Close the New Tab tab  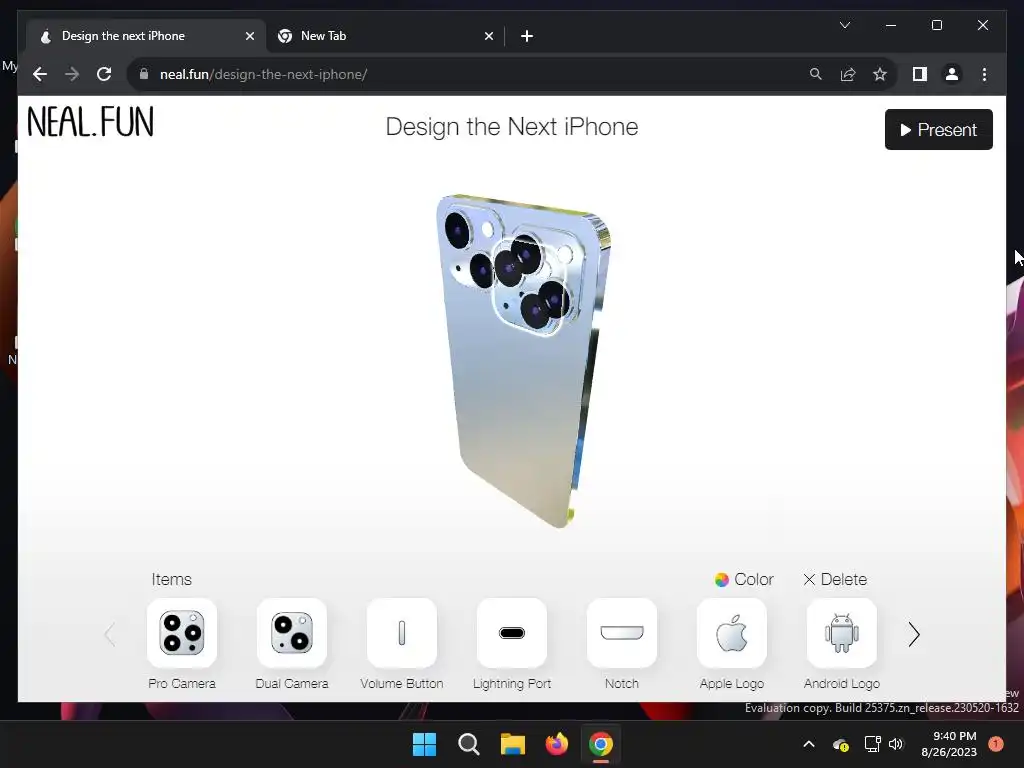coord(488,36)
